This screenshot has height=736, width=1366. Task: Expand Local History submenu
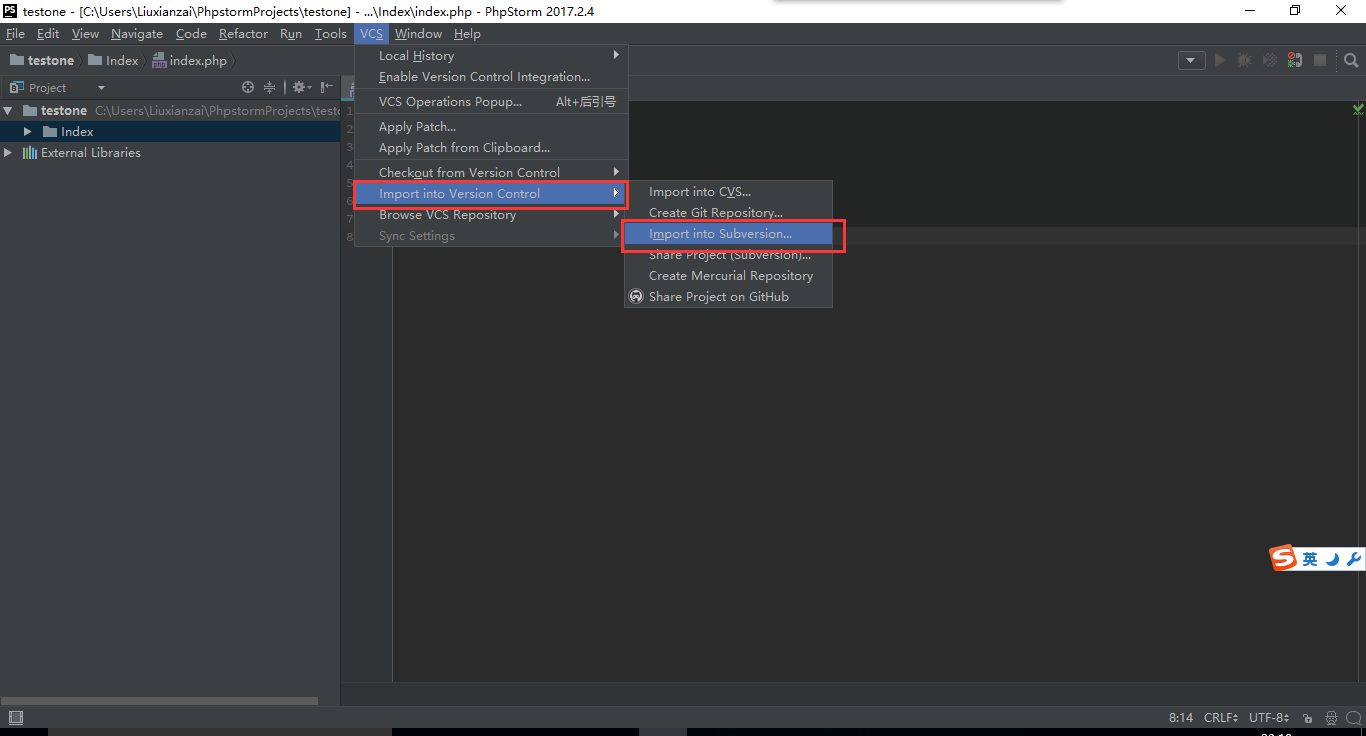(x=491, y=56)
